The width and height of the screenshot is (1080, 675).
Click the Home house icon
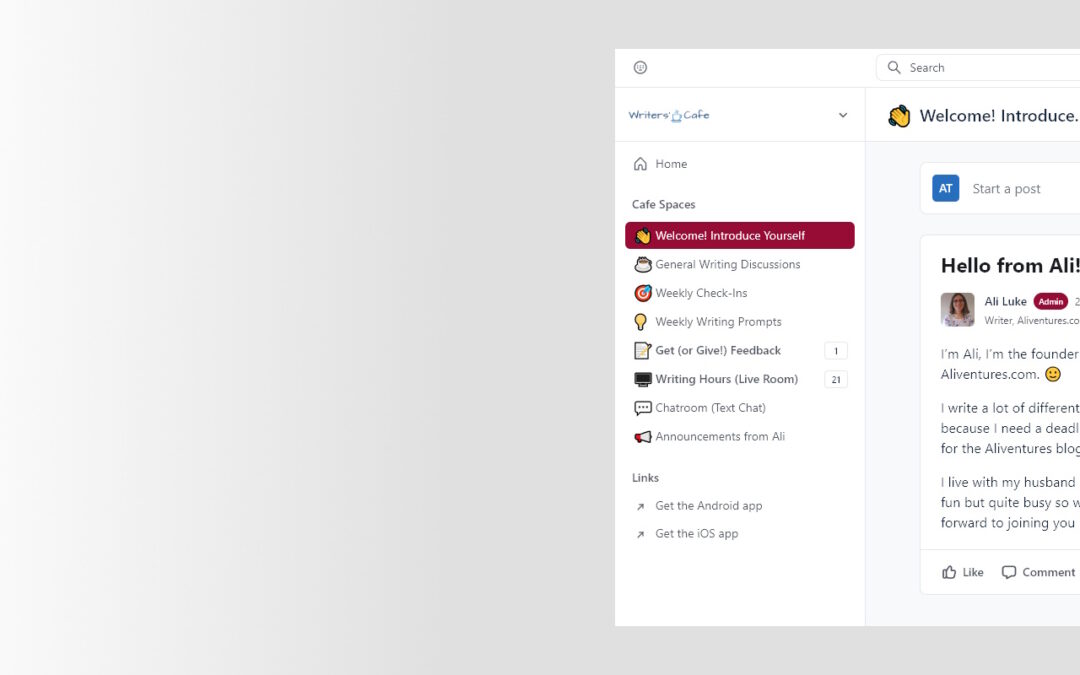(640, 164)
